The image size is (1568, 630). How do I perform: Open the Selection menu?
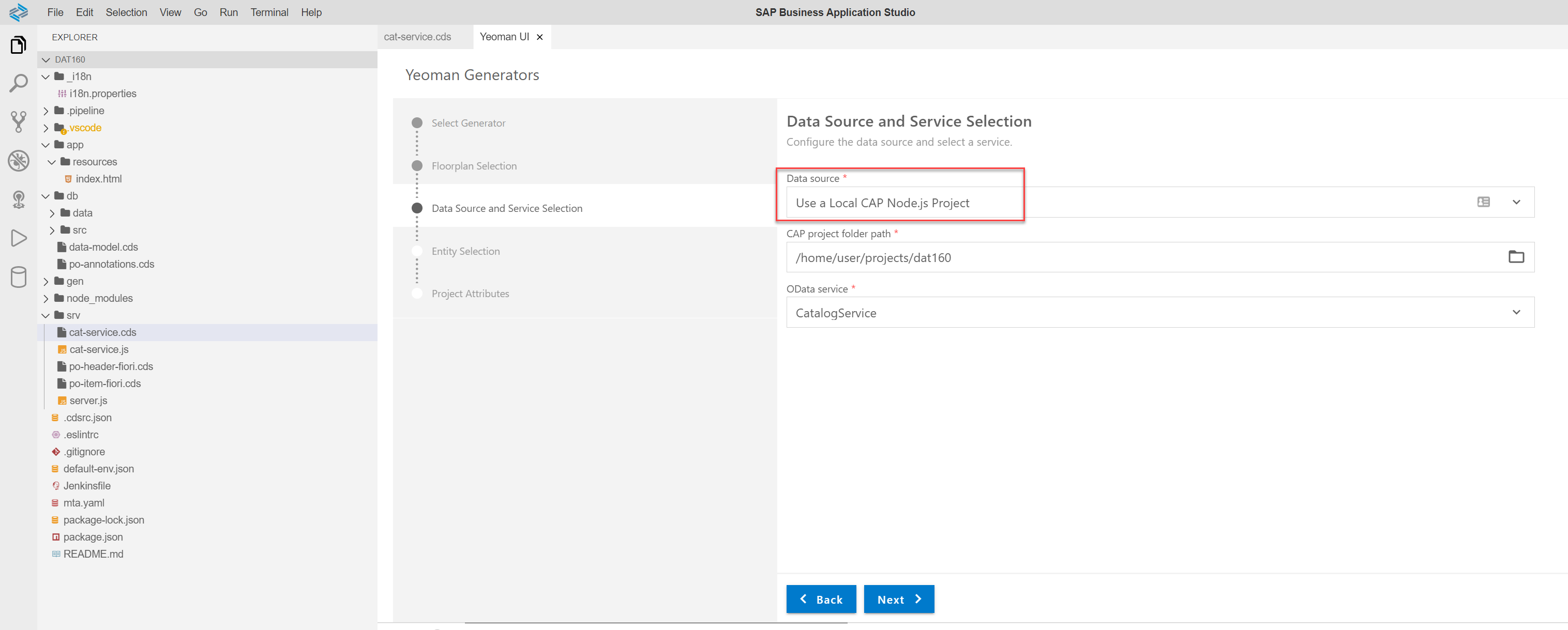tap(127, 12)
